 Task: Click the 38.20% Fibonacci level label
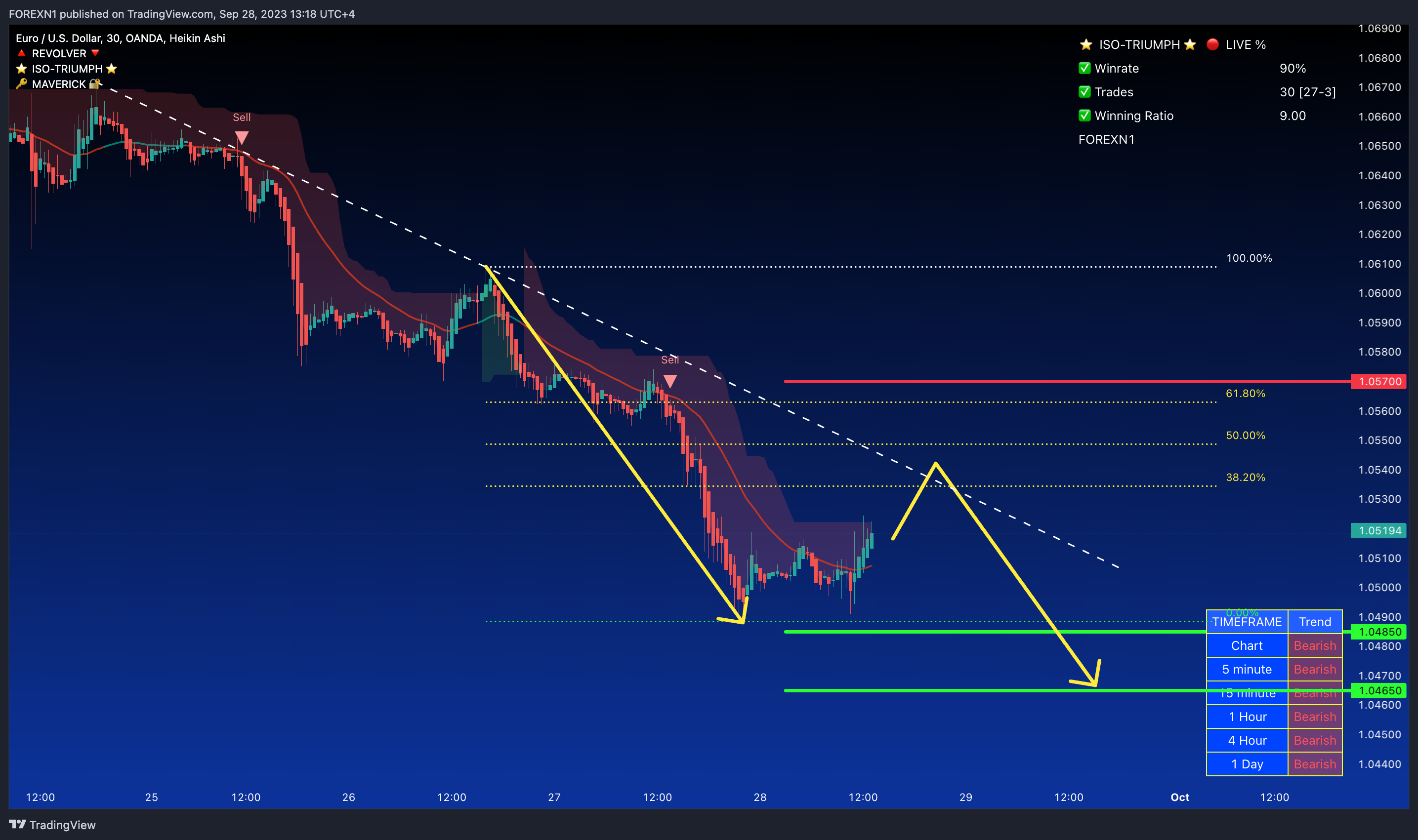1245,477
